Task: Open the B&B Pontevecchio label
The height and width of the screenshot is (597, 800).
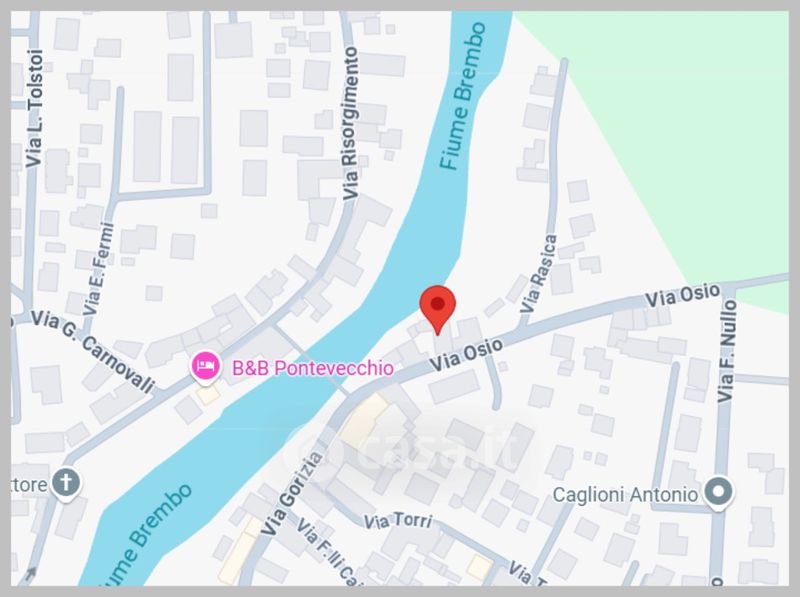Action: pos(313,368)
